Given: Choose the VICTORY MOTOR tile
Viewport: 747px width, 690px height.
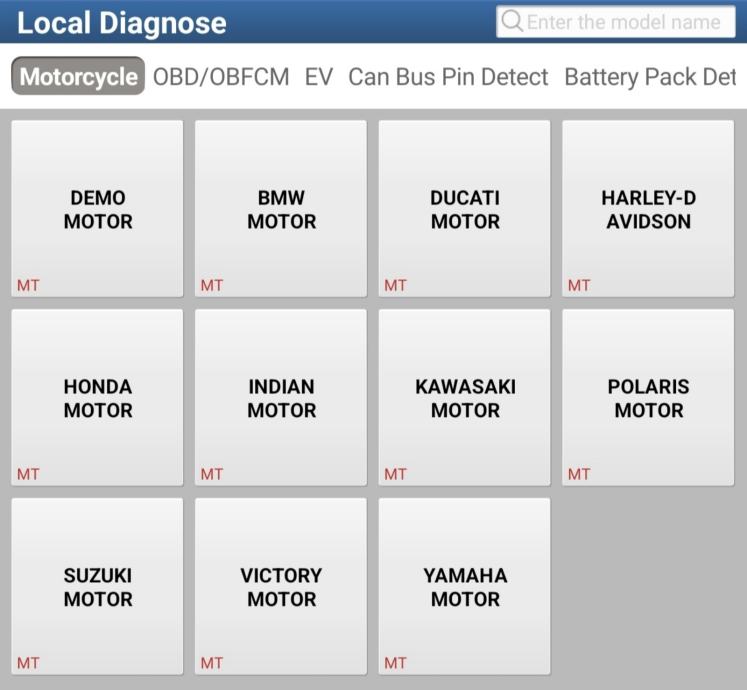Looking at the screenshot, I should [x=281, y=586].
